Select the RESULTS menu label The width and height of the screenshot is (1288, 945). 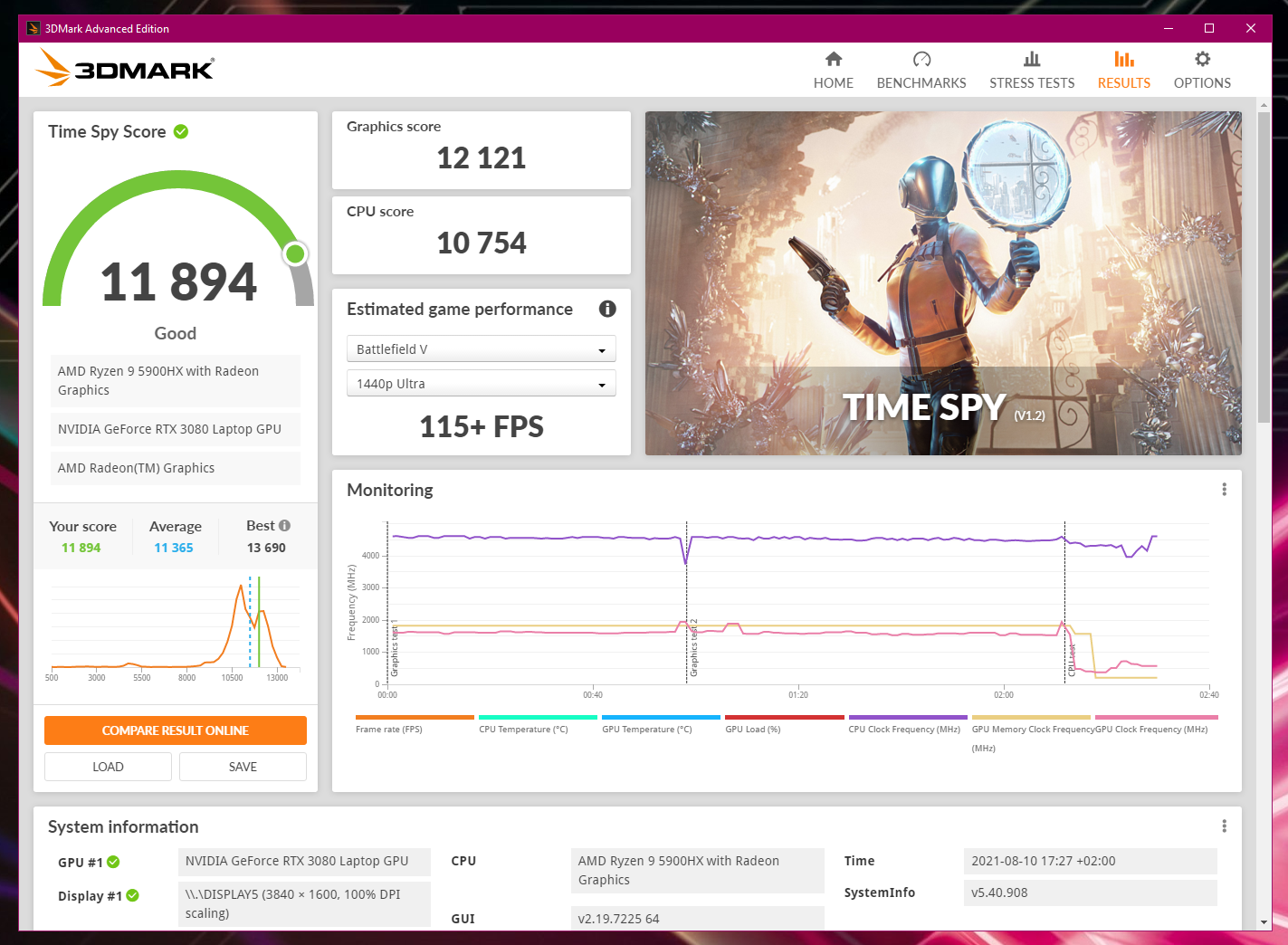tap(1124, 82)
